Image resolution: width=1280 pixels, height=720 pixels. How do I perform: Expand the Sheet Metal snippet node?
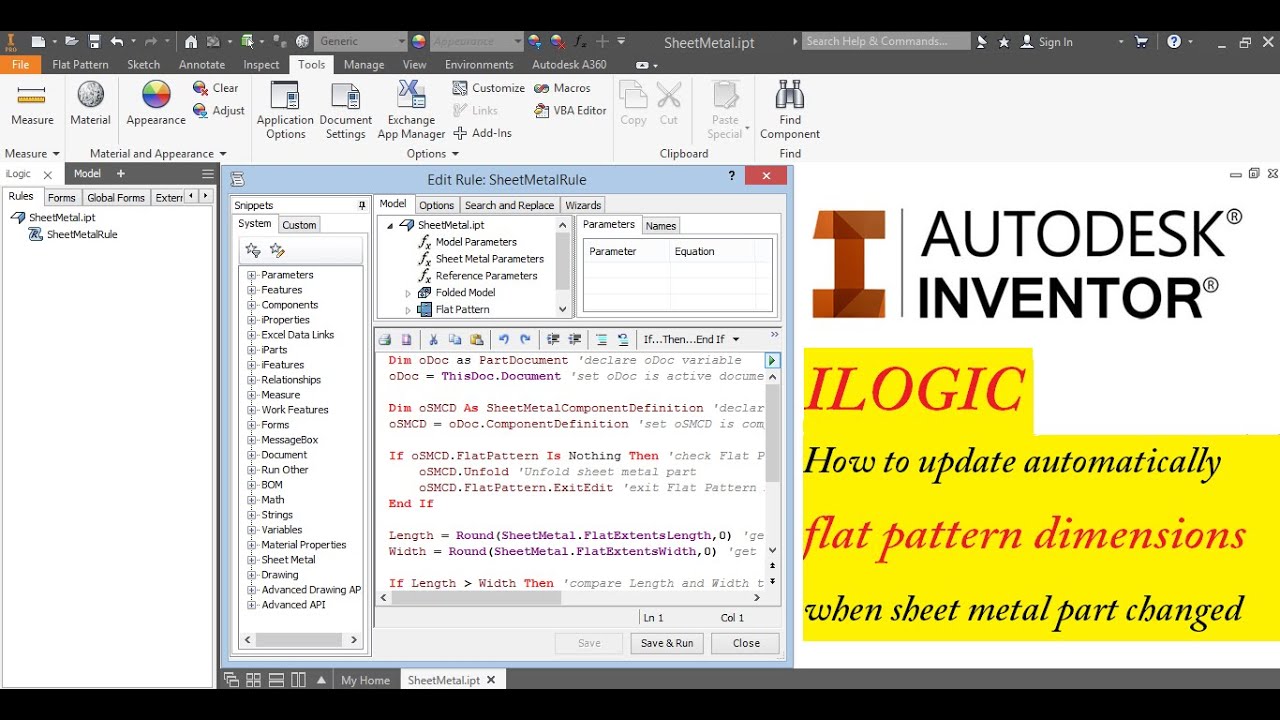(x=252, y=560)
